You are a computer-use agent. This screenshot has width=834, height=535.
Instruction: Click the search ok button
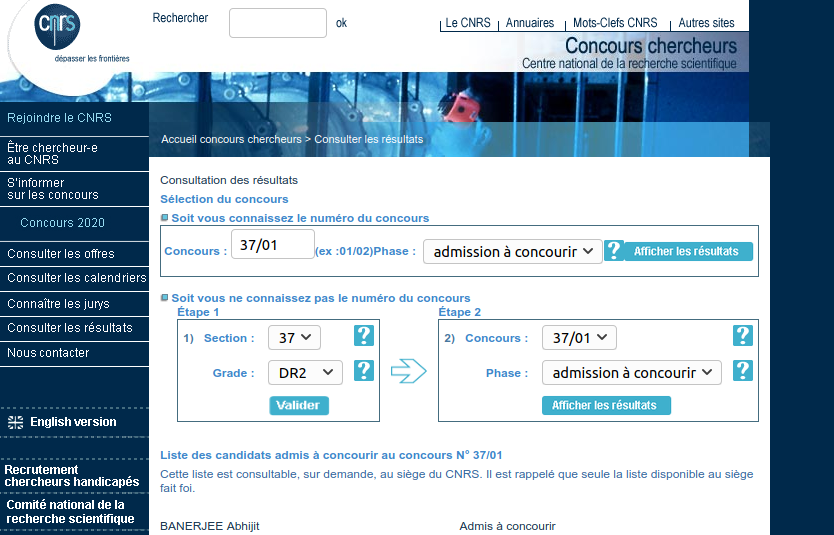point(341,23)
